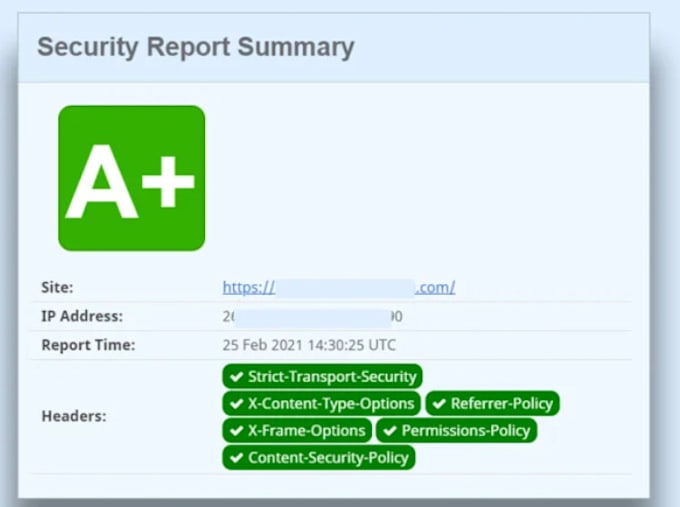Click the Site: row label

coord(57,287)
